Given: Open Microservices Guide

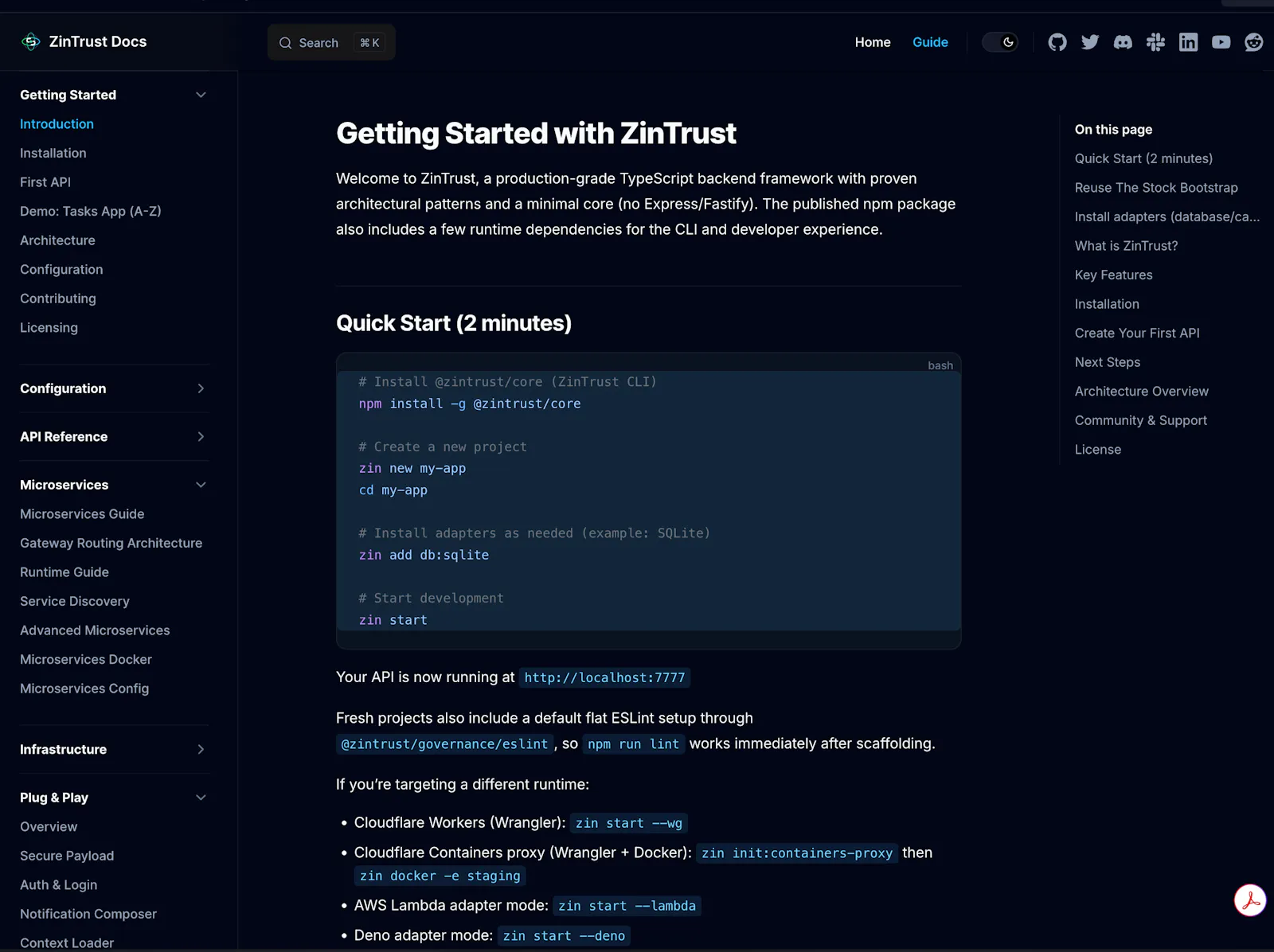Looking at the screenshot, I should click(x=82, y=514).
